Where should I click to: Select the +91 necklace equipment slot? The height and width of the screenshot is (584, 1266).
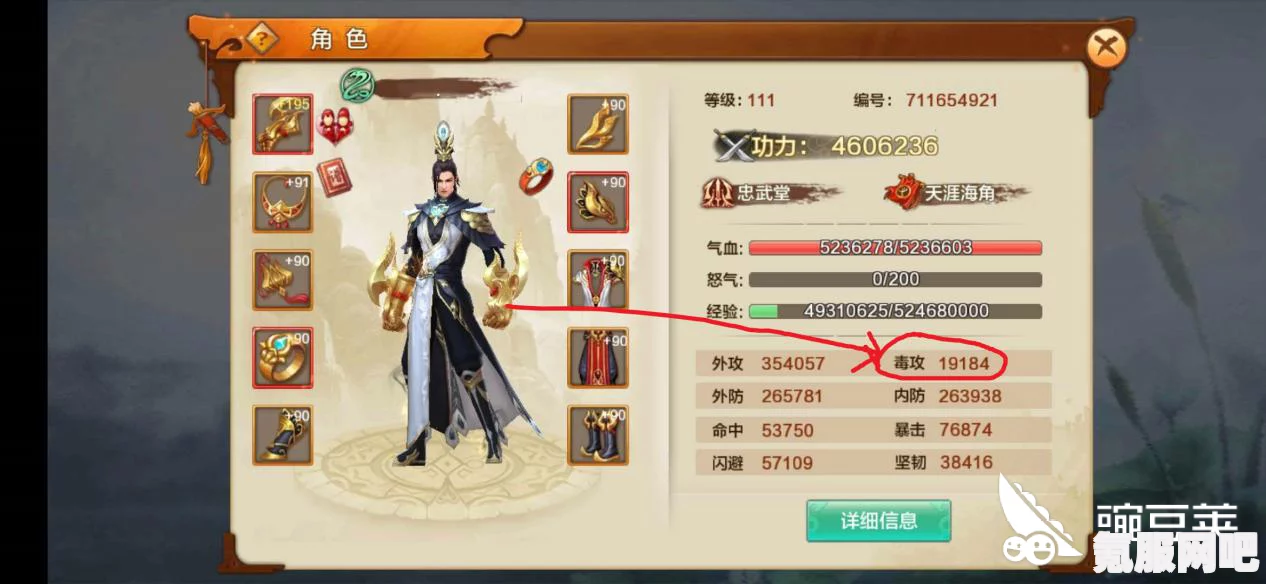coord(282,202)
